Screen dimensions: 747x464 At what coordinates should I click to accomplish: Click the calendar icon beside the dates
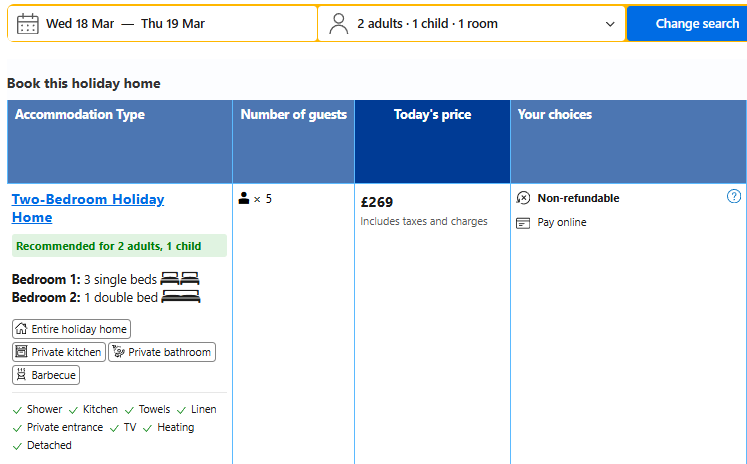pos(28,24)
